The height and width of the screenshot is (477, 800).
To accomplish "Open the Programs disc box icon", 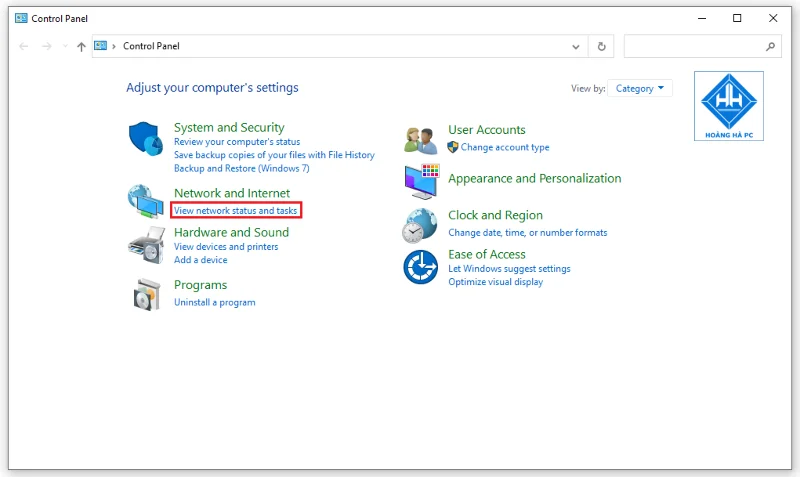I will tap(147, 294).
